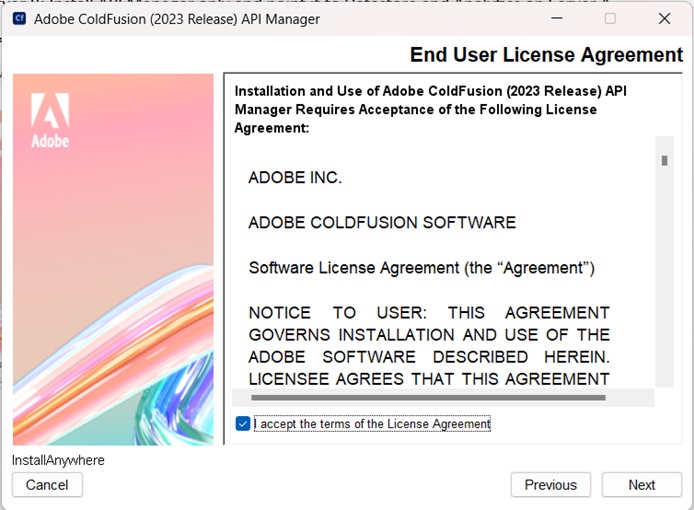The image size is (694, 510).
Task: Click the 'ADOBE INC.' line in license text
Action: [295, 178]
